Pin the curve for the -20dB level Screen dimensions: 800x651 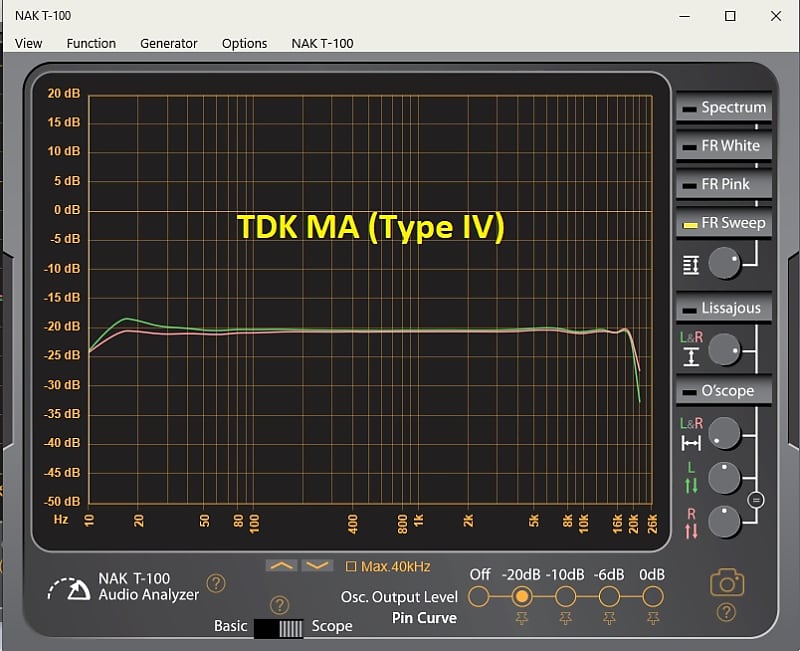[521, 618]
